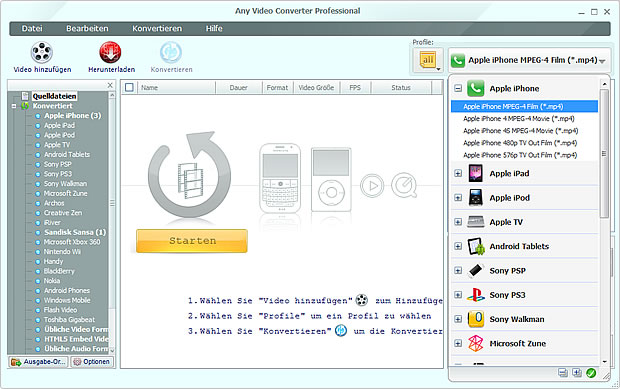Click the red Herunterladen download icon
The image size is (620, 389).
click(x=110, y=52)
